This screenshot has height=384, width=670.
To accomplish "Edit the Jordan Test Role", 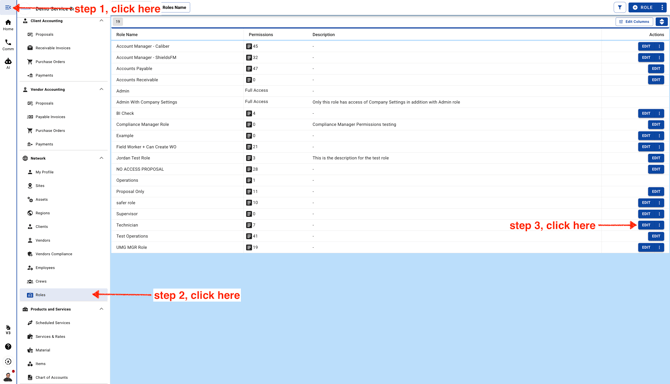I will (656, 158).
